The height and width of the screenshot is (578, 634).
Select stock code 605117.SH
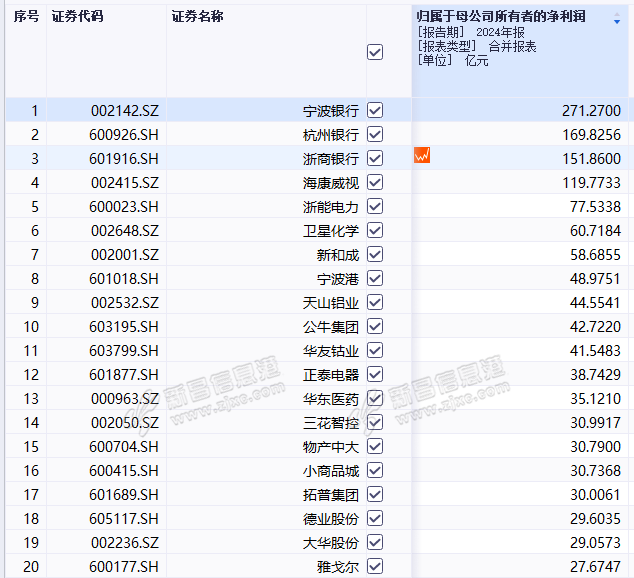[x=124, y=519]
